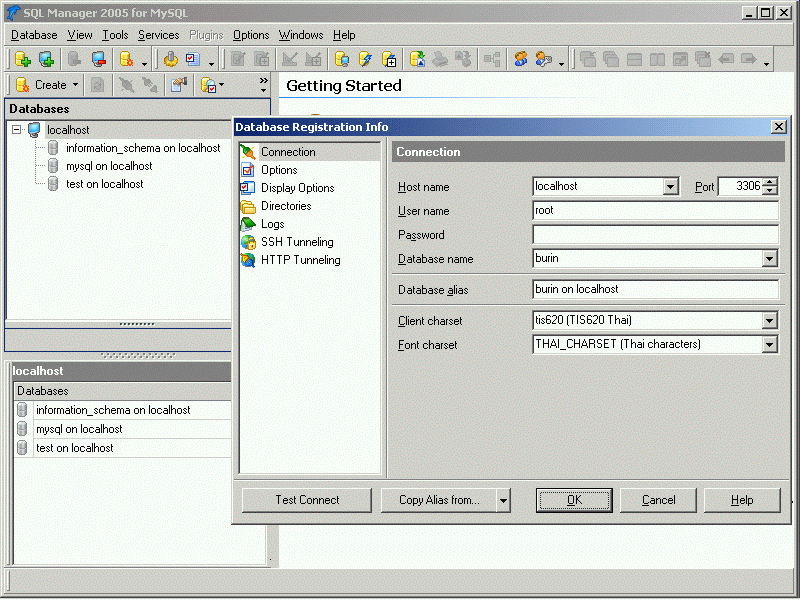Click the grayed printer icon in toolbar
Screen dimensions: 800x600
point(440,59)
